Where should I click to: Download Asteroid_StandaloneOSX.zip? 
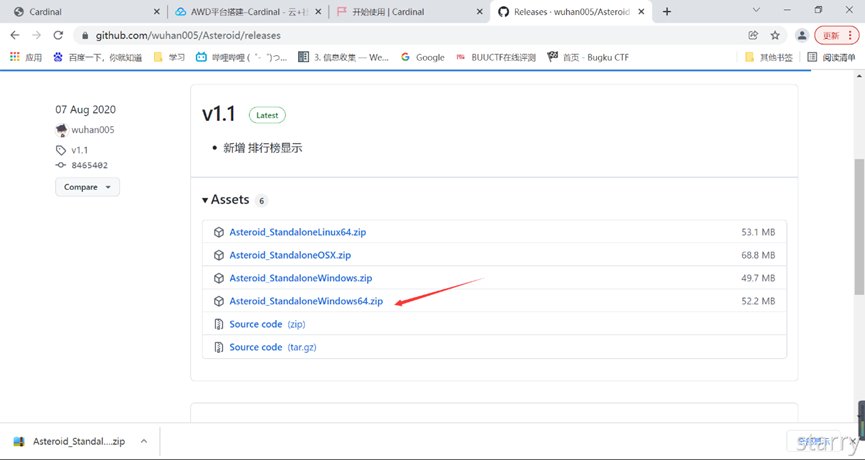click(x=290, y=255)
